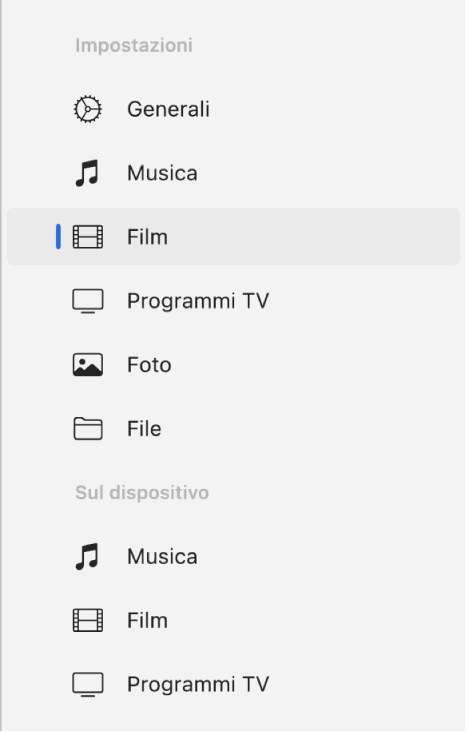466x732 pixels.
Task: Show Programmi TV under Sul dispositivo
Action: click(233, 685)
